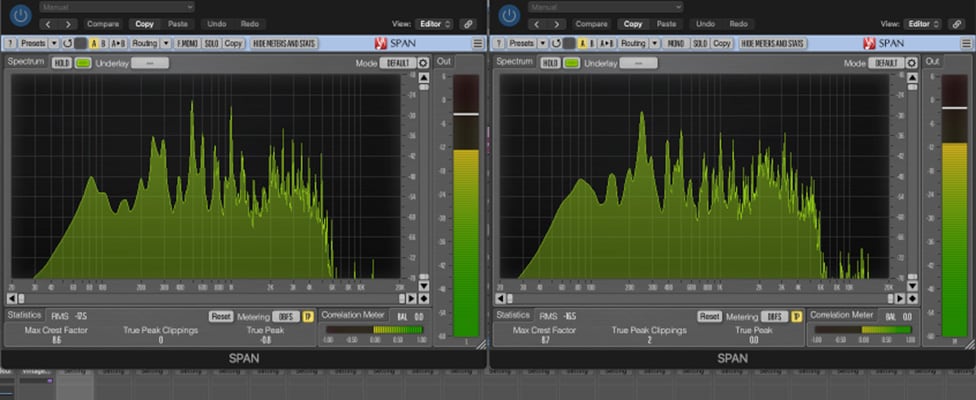Image resolution: width=976 pixels, height=400 pixels.
Task: Click the range down arrow in right SPAN
Action: click(x=912, y=286)
